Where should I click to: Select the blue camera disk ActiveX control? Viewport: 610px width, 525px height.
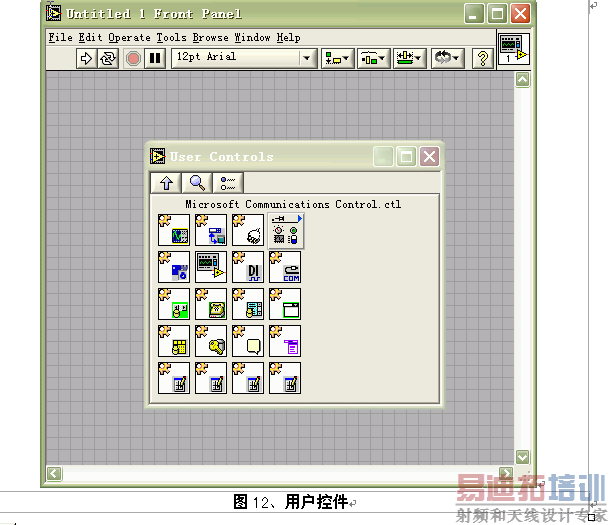[174, 267]
